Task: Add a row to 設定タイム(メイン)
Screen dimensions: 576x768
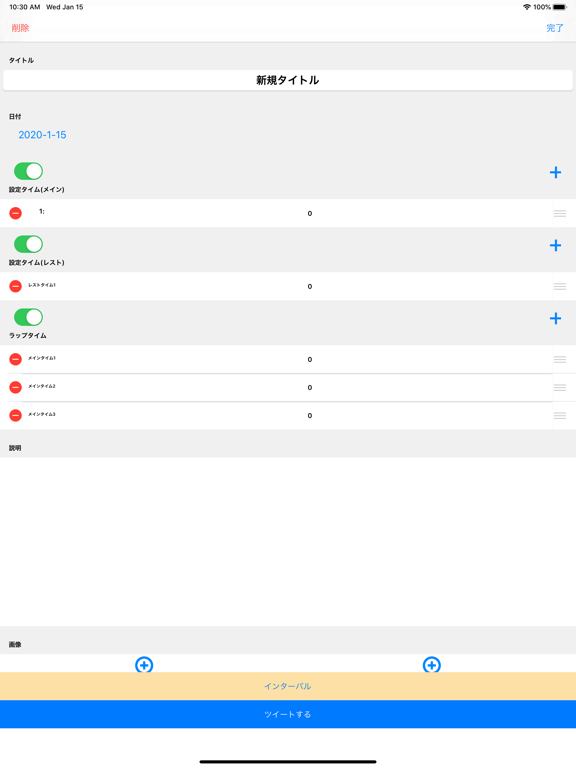Action: pyautogui.click(x=555, y=172)
